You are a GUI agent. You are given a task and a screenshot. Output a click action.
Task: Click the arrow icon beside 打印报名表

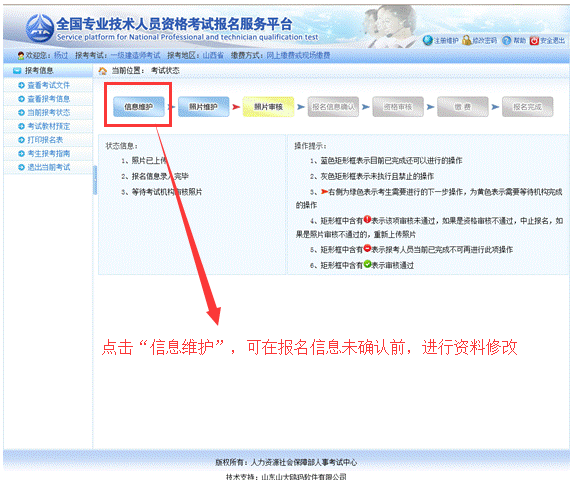coord(21,140)
